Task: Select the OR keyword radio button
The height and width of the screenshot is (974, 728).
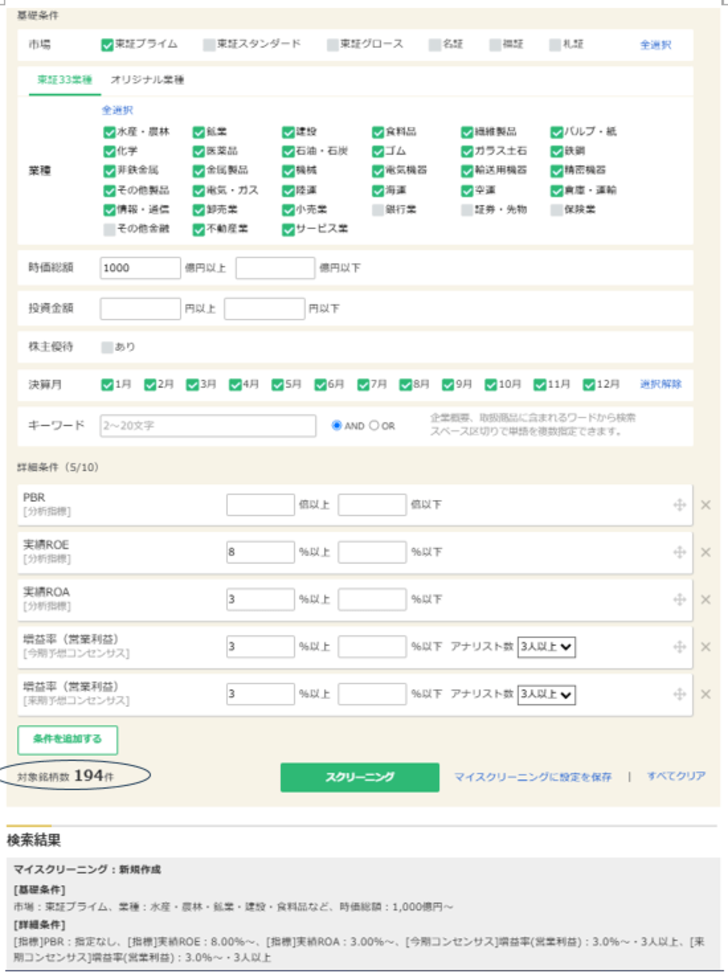Action: pyautogui.click(x=375, y=426)
